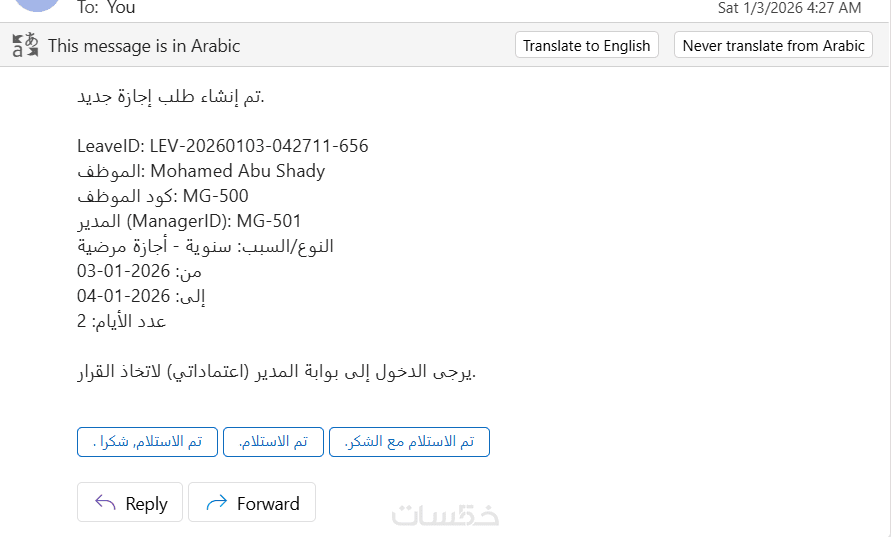Image resolution: width=891 pixels, height=537 pixels.
Task: Click the "To: You" recipient line
Action: click(x=106, y=8)
